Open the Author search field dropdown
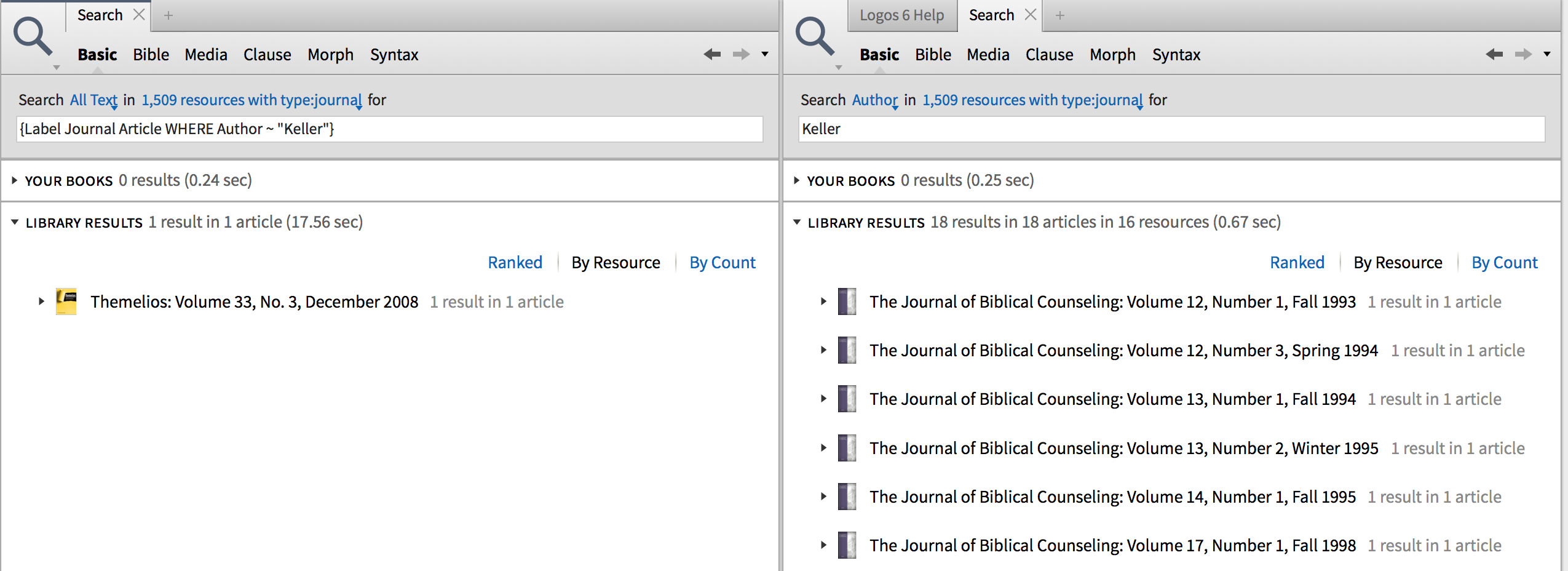The width and height of the screenshot is (1568, 571). (x=875, y=100)
